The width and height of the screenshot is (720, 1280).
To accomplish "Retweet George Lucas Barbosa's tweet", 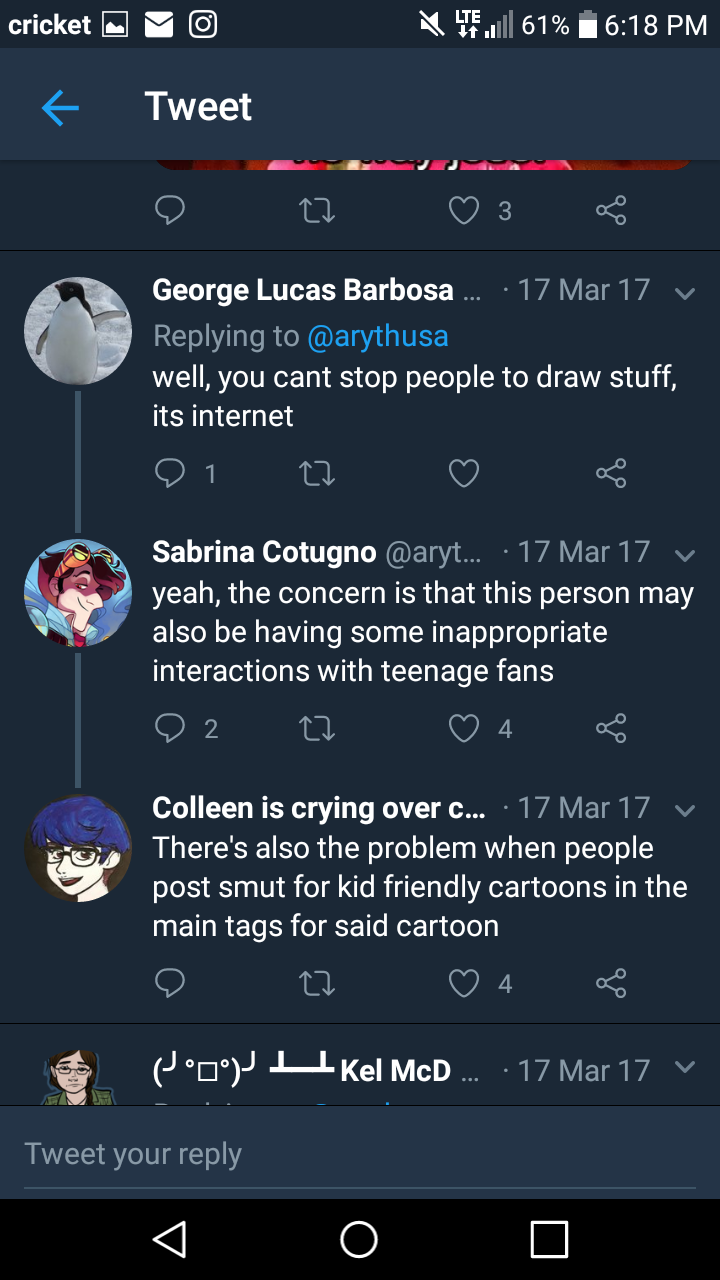I will 317,473.
